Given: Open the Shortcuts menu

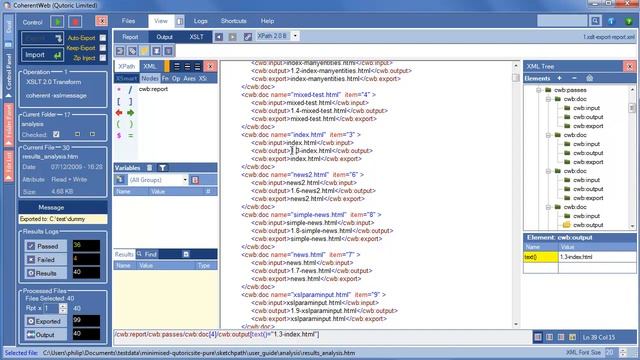Looking at the screenshot, I should pyautogui.click(x=233, y=21).
